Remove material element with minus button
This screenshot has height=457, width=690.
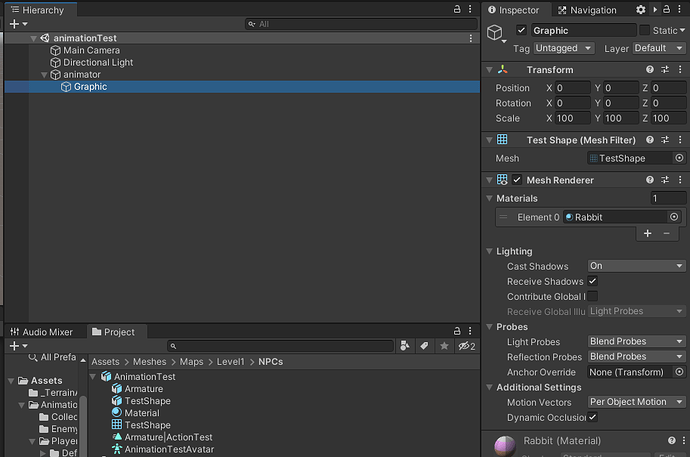[x=667, y=234]
